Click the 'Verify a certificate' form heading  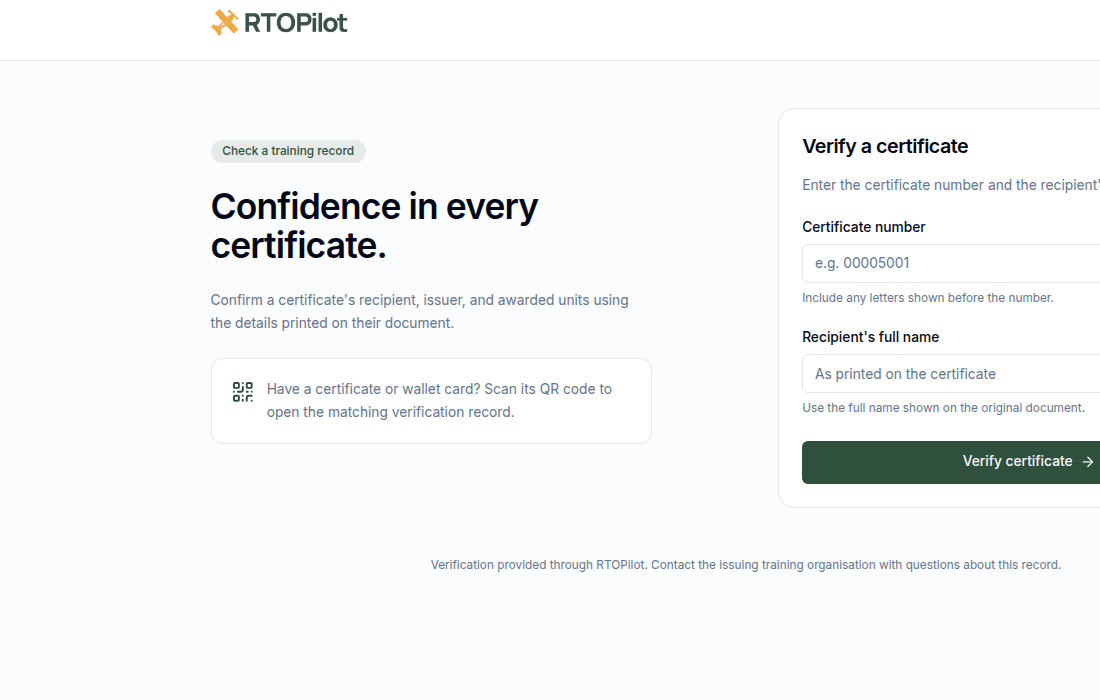(x=885, y=146)
